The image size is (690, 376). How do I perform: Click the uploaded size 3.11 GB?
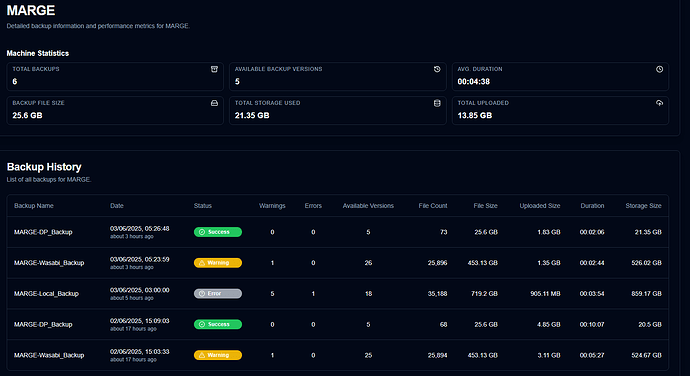pyautogui.click(x=549, y=355)
